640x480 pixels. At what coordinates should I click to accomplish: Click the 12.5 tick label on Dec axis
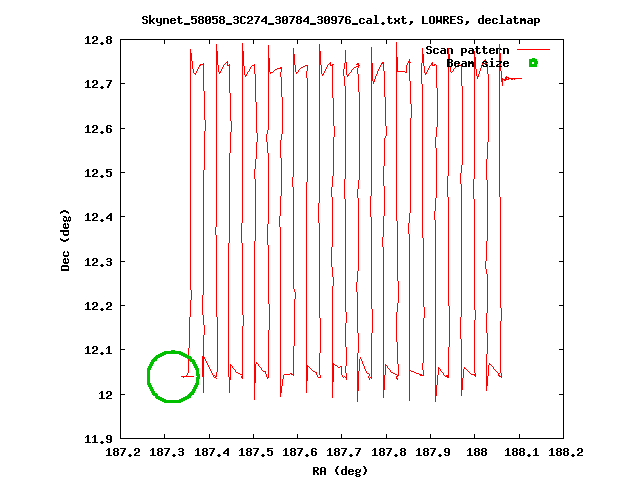tap(98, 173)
